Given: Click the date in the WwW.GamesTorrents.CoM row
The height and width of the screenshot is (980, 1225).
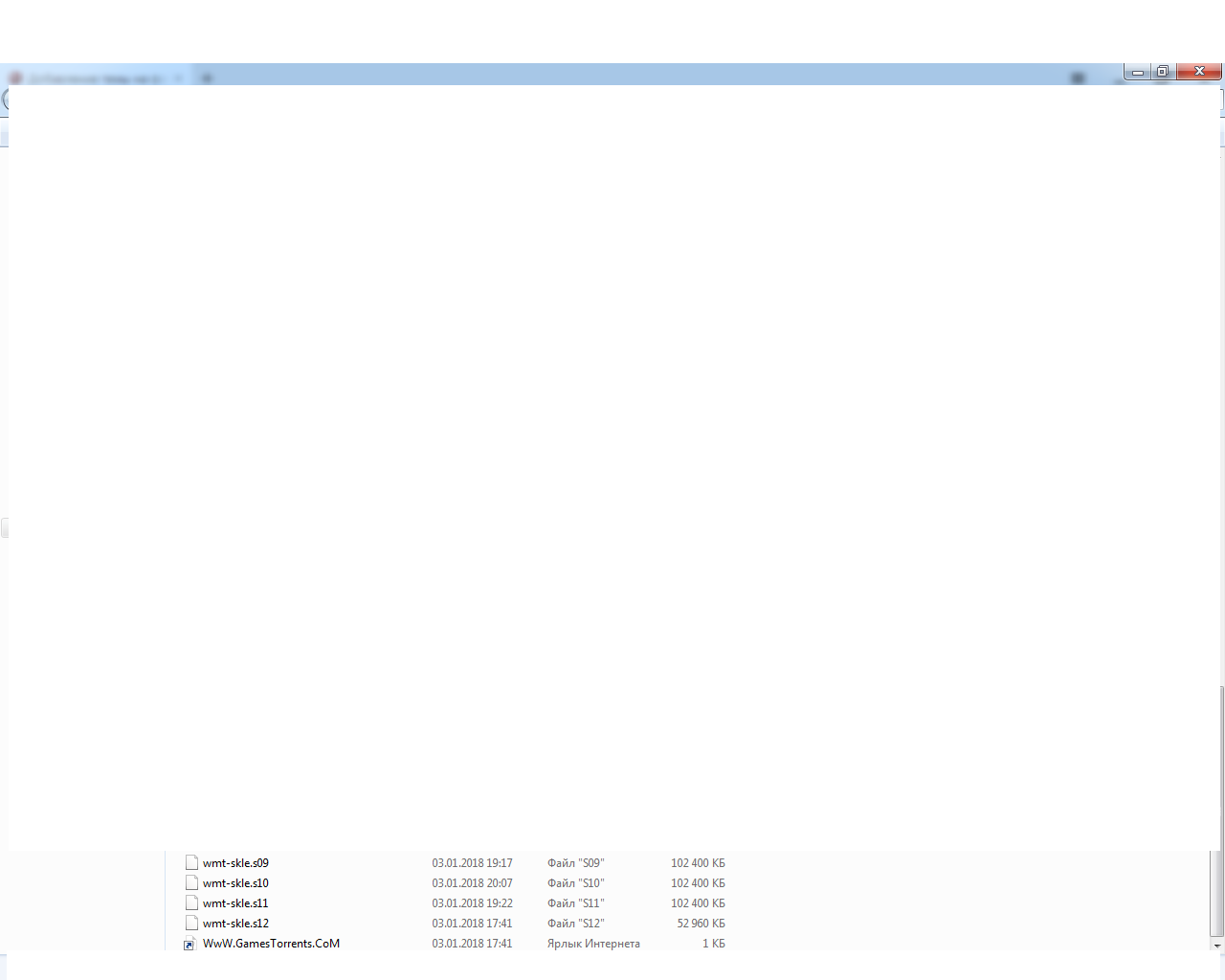Looking at the screenshot, I should coord(472,944).
